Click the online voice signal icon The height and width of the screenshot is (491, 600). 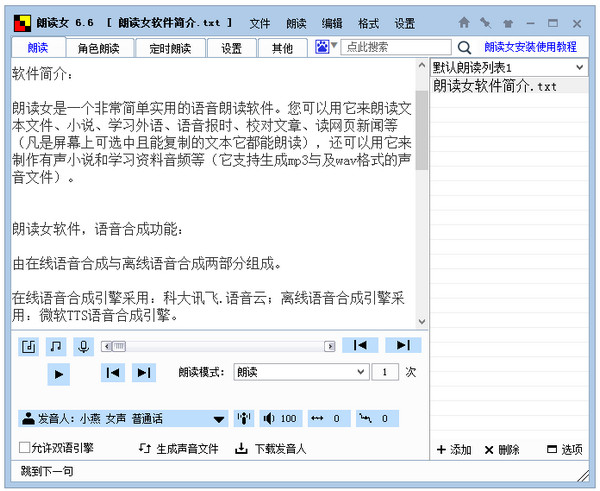tap(244, 418)
